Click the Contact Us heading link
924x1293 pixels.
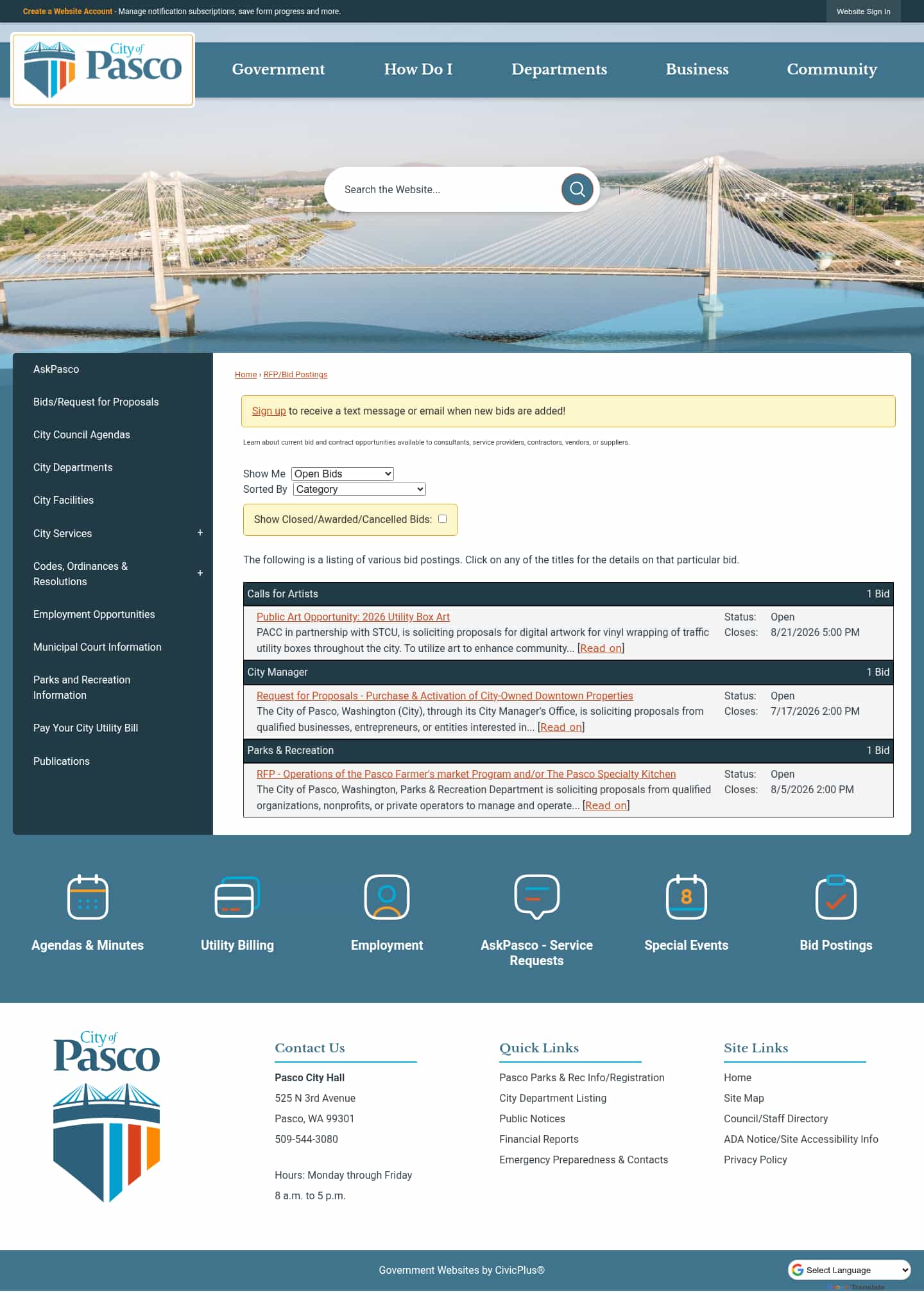click(x=310, y=1048)
